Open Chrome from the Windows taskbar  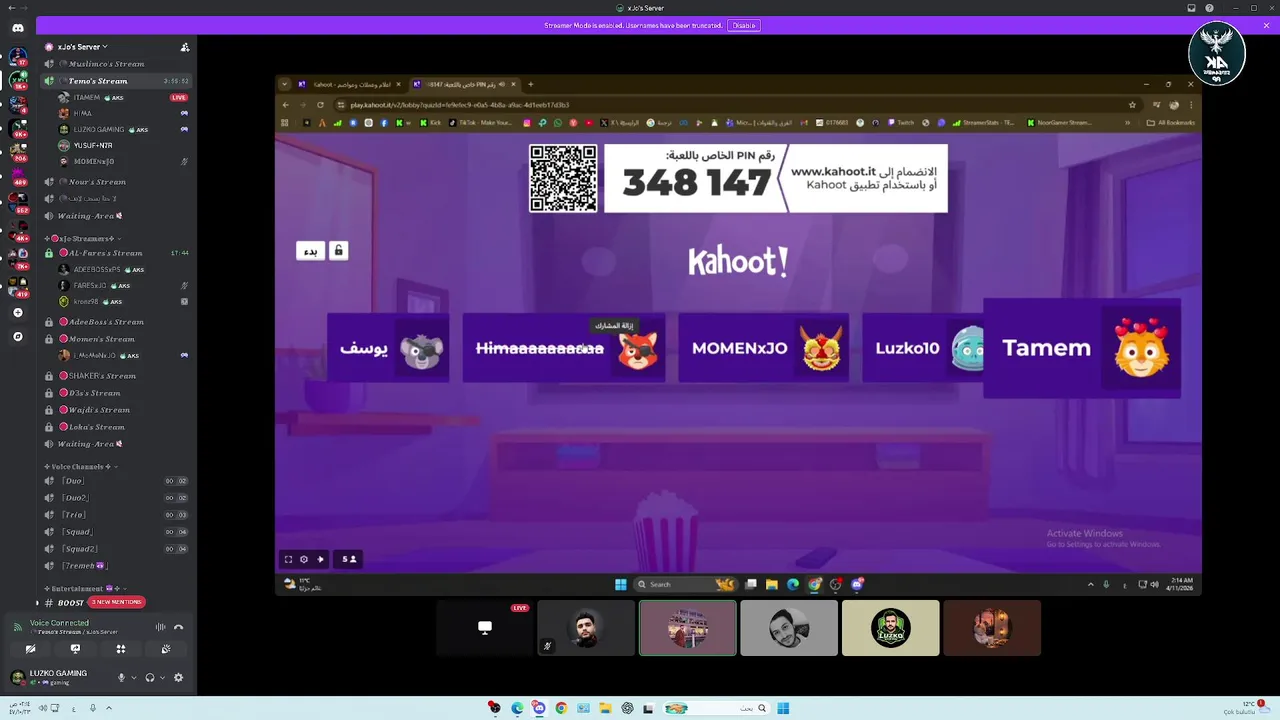(x=561, y=708)
